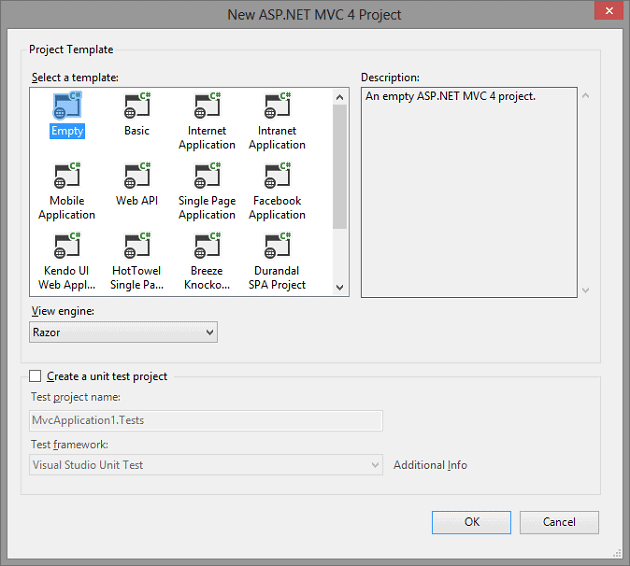Click the Cancel button

pos(559,522)
